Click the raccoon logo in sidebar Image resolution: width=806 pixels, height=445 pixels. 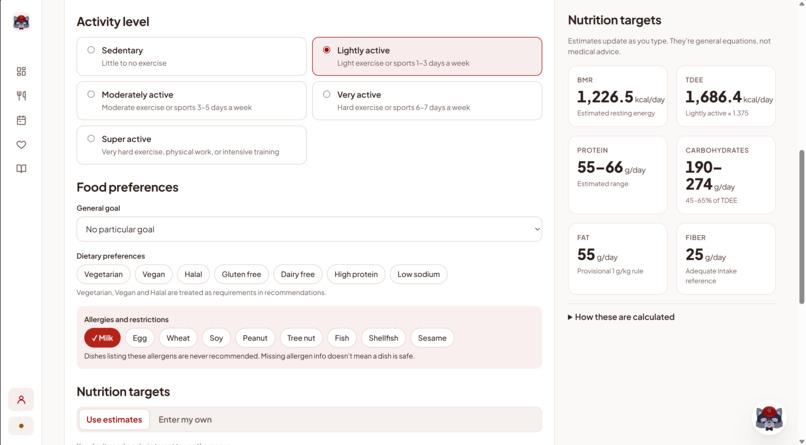tap(21, 22)
